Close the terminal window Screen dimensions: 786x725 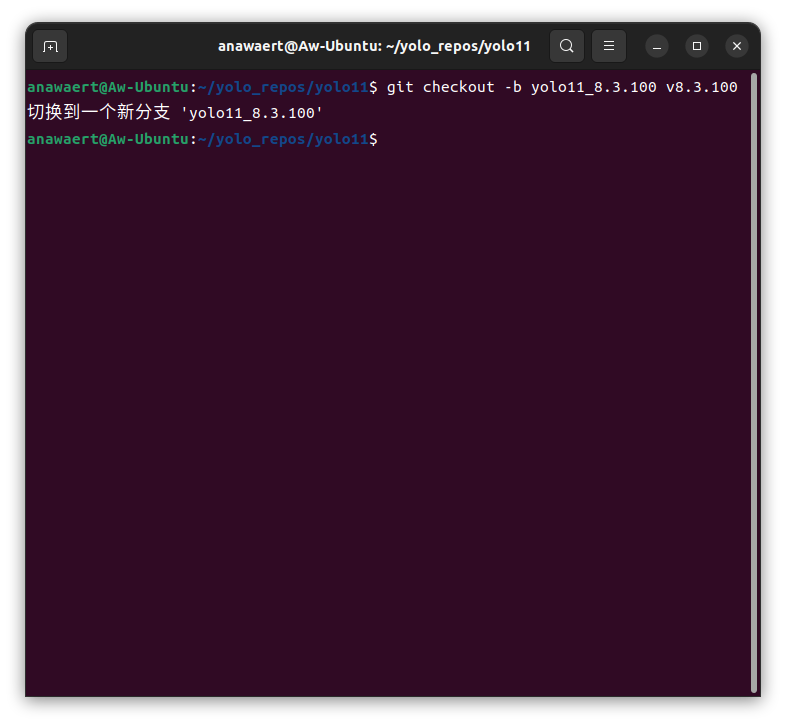click(736, 46)
